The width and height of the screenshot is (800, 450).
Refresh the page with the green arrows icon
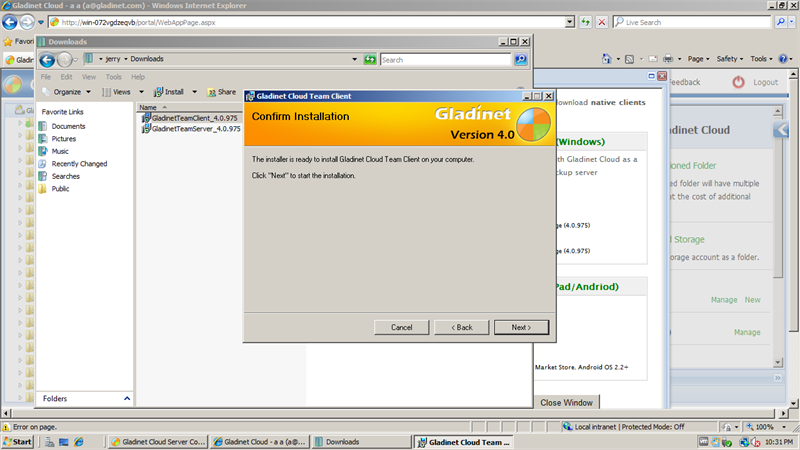585,22
